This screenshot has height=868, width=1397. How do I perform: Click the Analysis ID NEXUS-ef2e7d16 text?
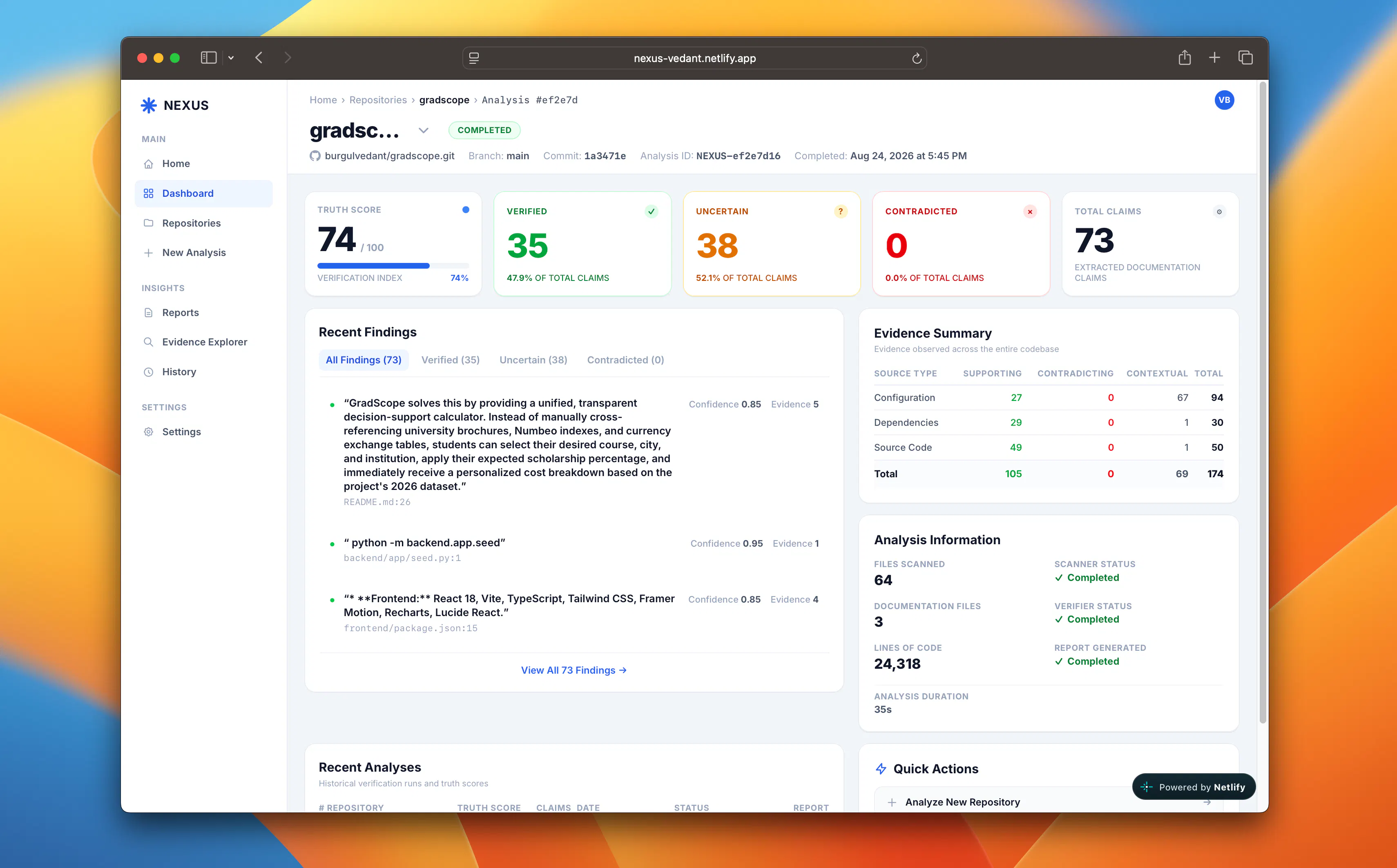[x=738, y=156]
